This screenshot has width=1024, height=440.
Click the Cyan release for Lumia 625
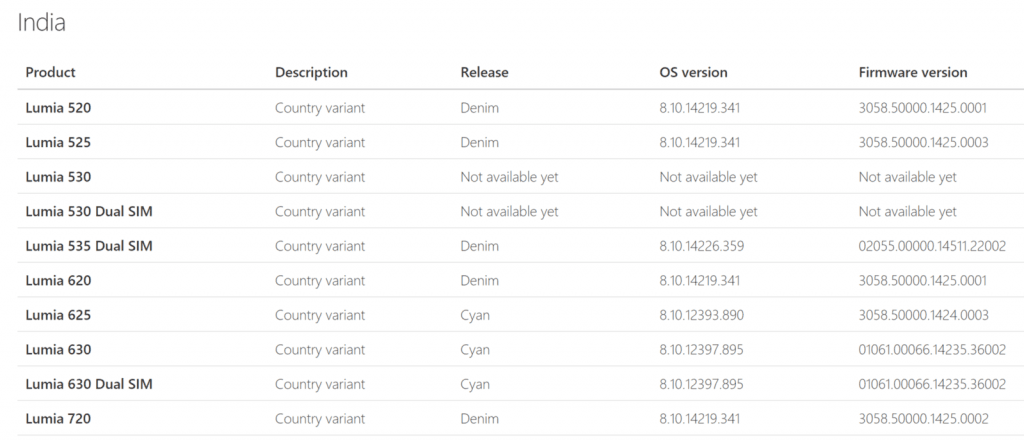coord(475,315)
